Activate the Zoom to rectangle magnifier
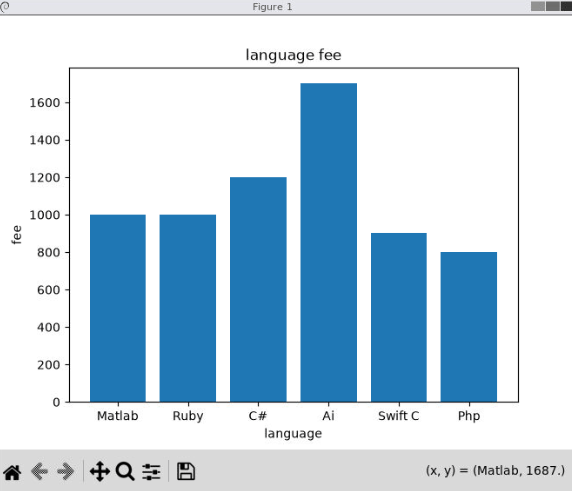Screen dimensions: 572x491 125,471
